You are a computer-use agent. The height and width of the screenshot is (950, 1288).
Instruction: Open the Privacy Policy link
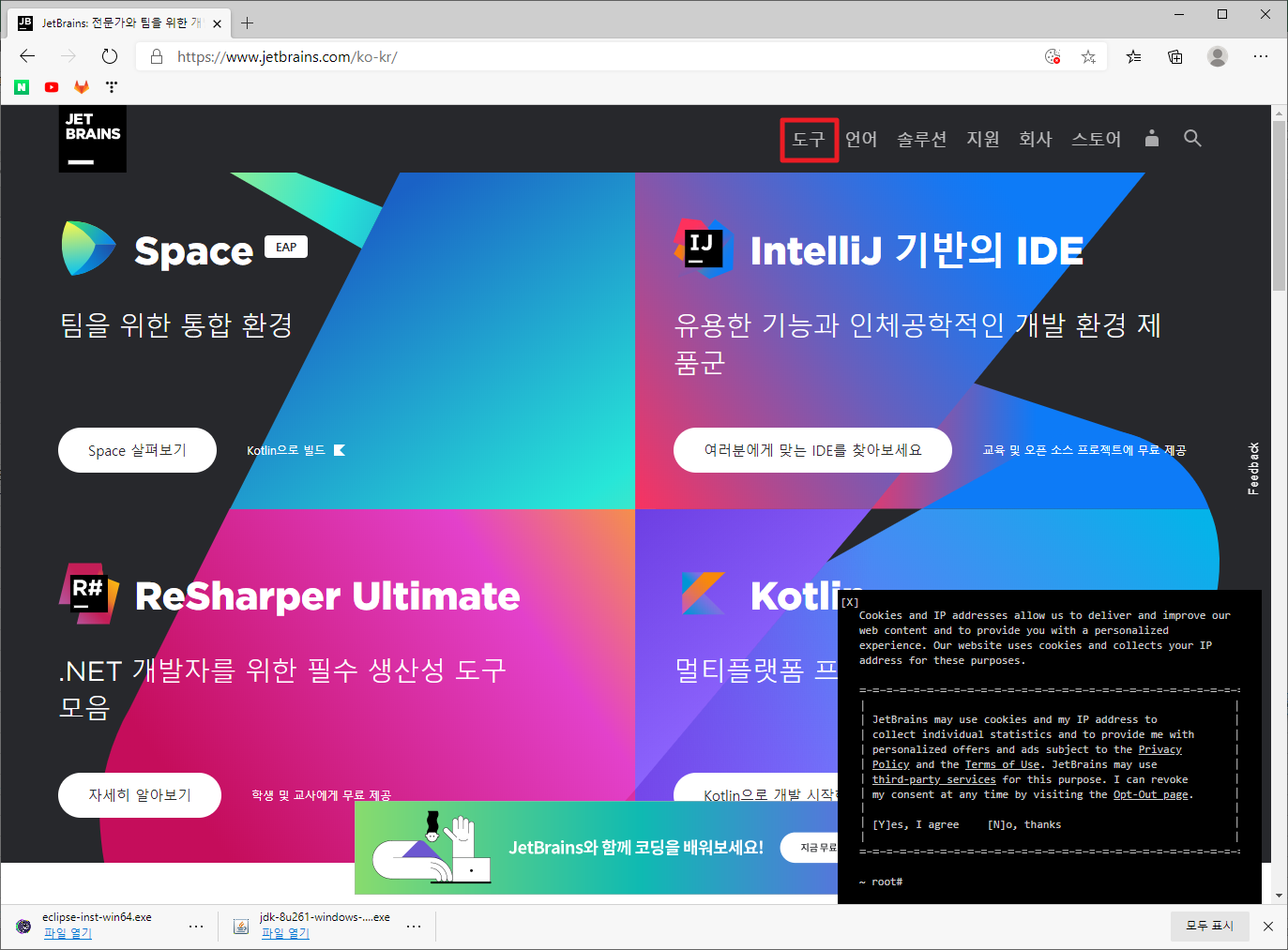(x=1159, y=750)
